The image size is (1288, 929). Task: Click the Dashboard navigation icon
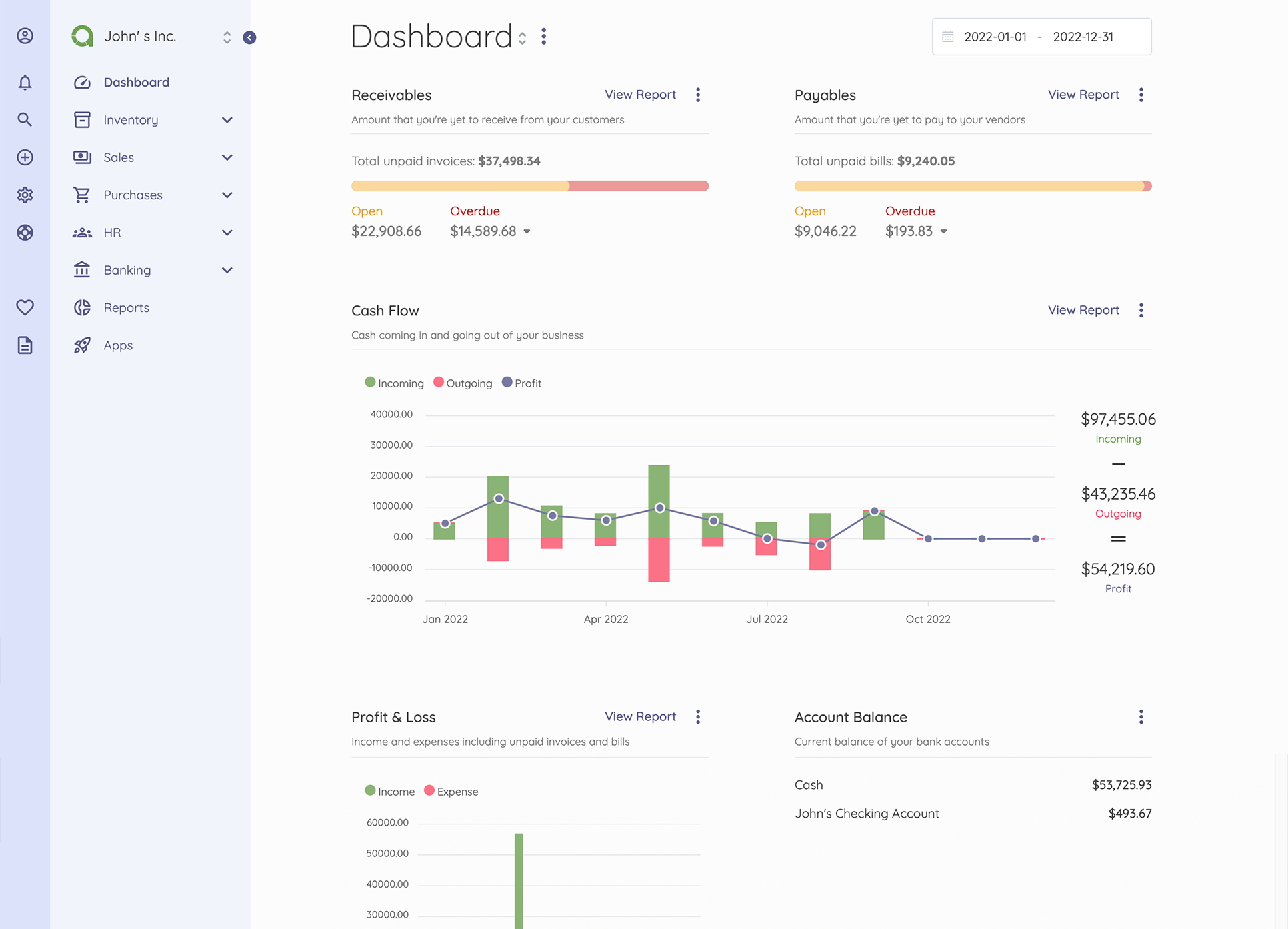(x=82, y=82)
